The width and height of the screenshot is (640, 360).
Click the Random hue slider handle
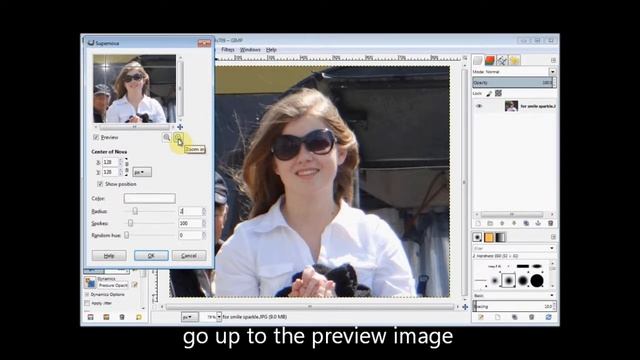click(x=127, y=235)
